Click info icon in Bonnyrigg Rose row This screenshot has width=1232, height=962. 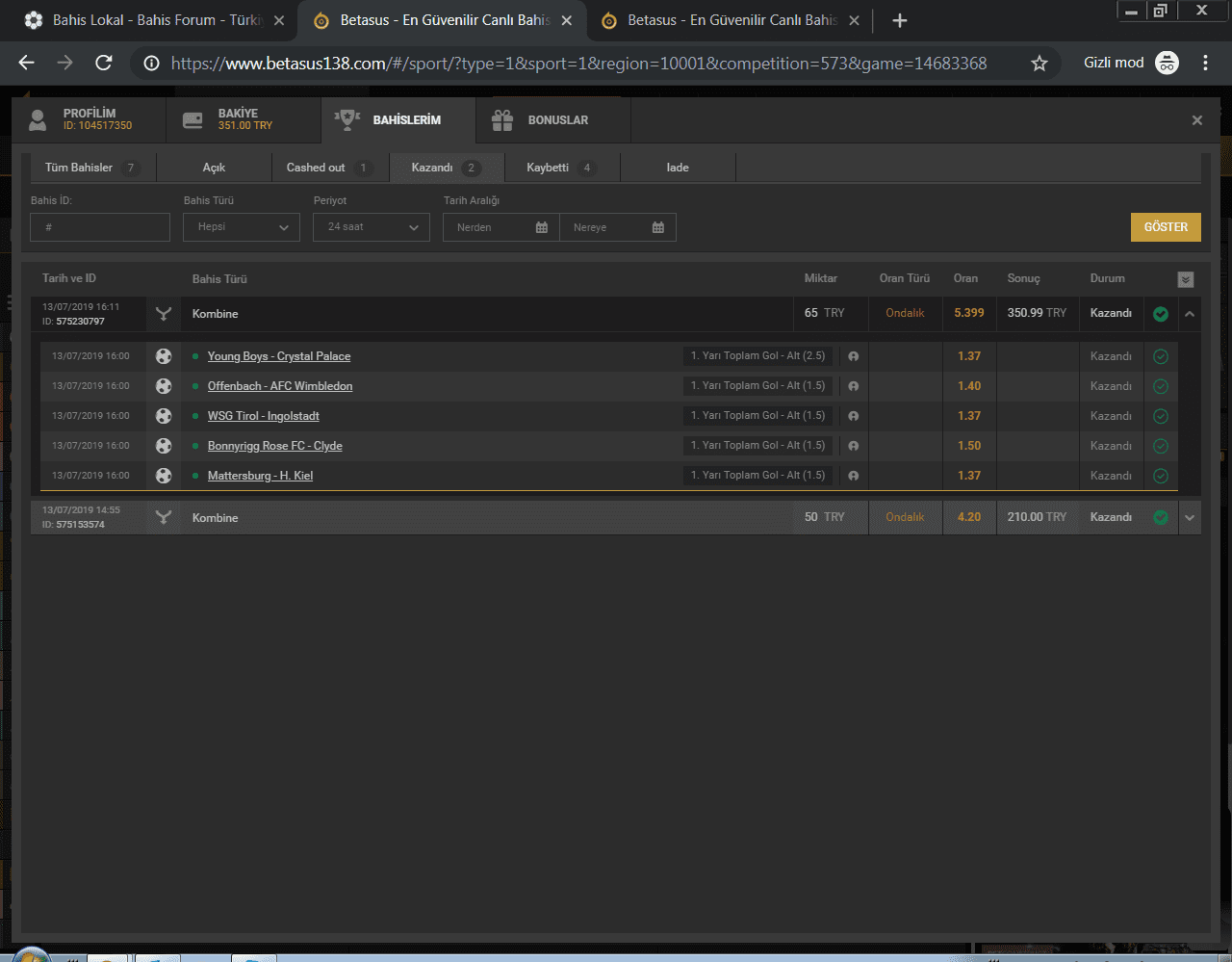[x=853, y=446]
